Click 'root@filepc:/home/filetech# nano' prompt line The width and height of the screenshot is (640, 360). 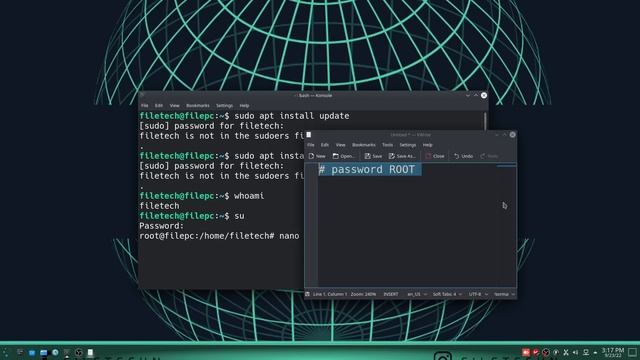pos(219,236)
